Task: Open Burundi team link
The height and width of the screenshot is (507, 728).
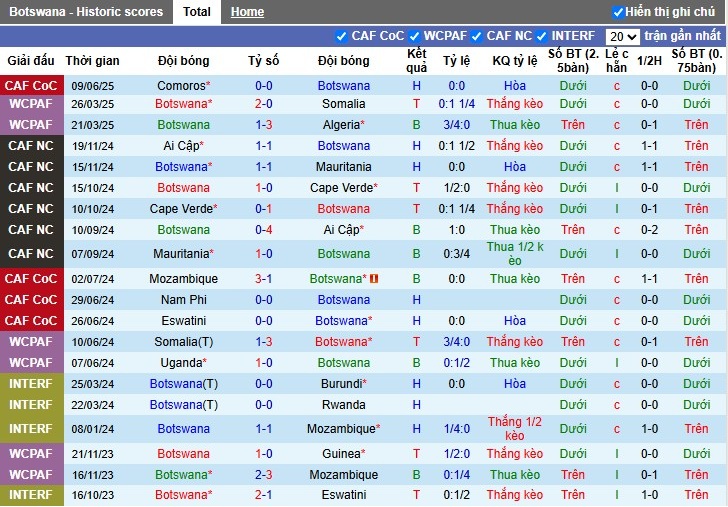Action: coord(344,384)
